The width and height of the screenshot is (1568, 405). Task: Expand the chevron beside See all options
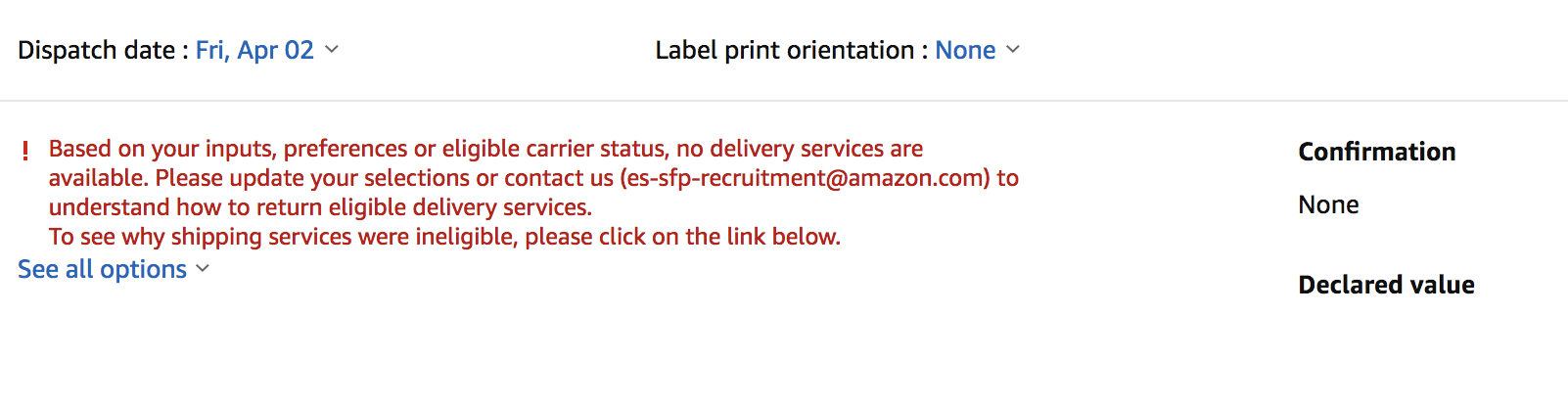(203, 268)
